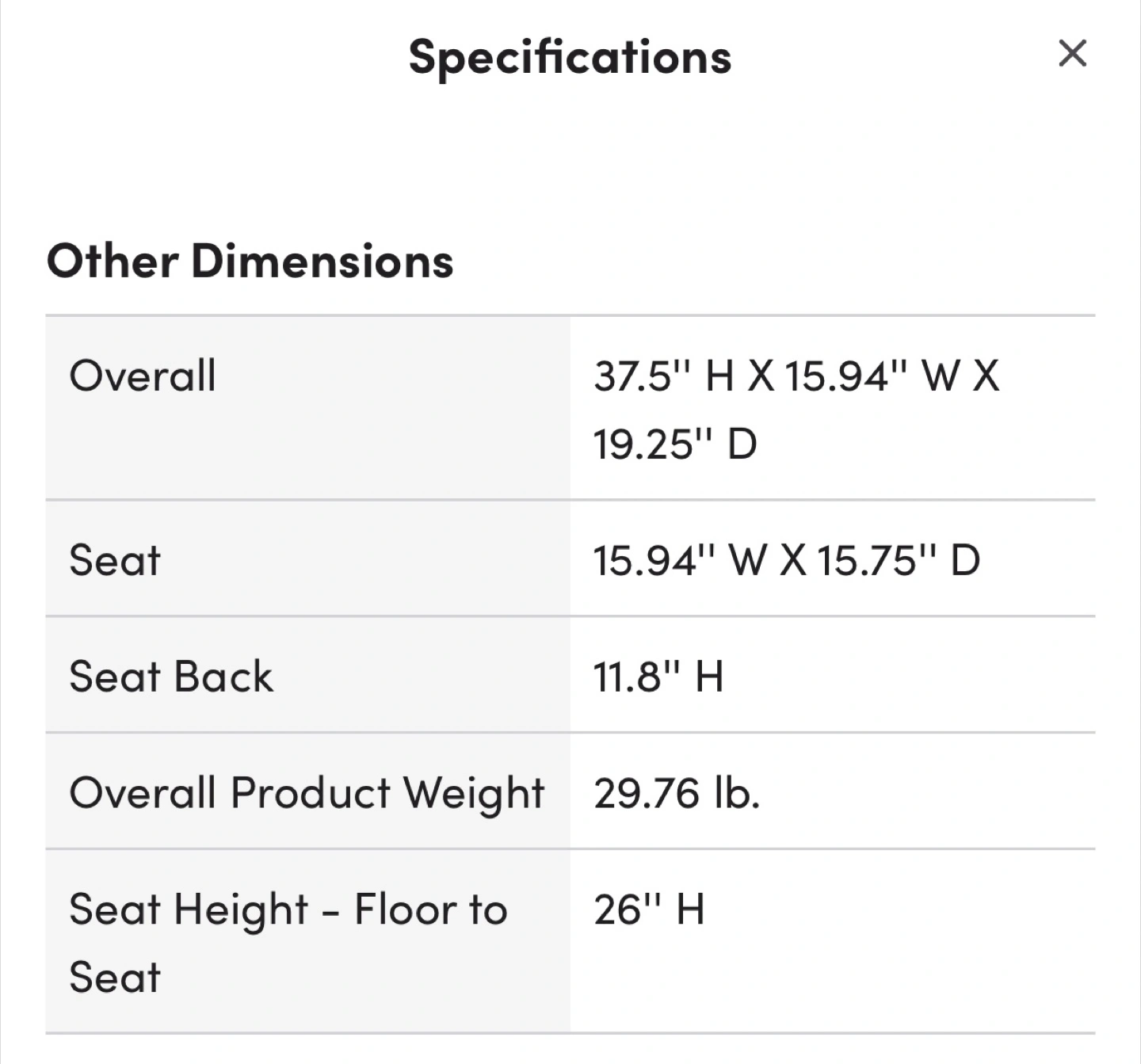The image size is (1141, 1064).
Task: Click the Overall Product Weight label
Action: [x=307, y=793]
